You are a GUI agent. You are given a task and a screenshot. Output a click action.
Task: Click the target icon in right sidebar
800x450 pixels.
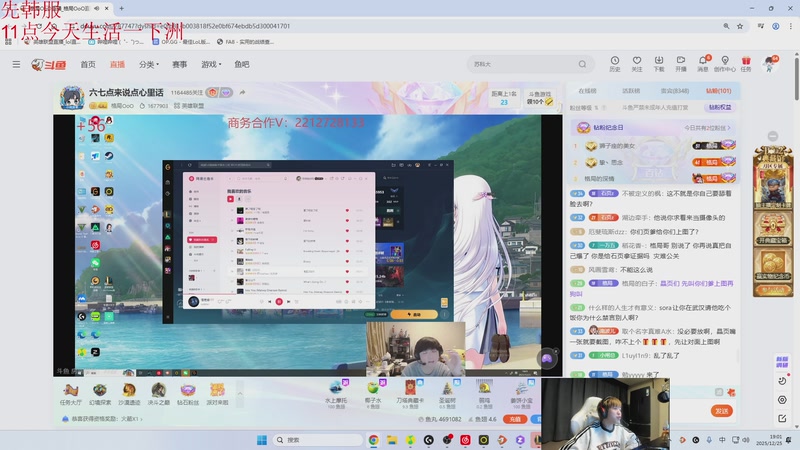[x=782, y=399]
